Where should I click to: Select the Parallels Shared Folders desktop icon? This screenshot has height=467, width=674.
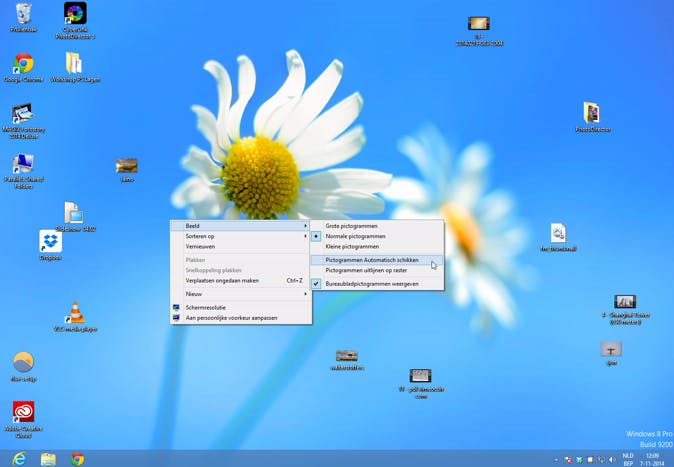point(23,171)
